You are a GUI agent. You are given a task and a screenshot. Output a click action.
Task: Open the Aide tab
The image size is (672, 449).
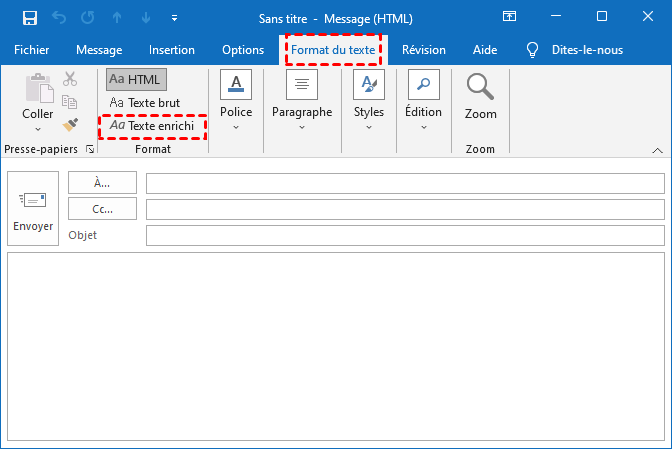tap(485, 50)
